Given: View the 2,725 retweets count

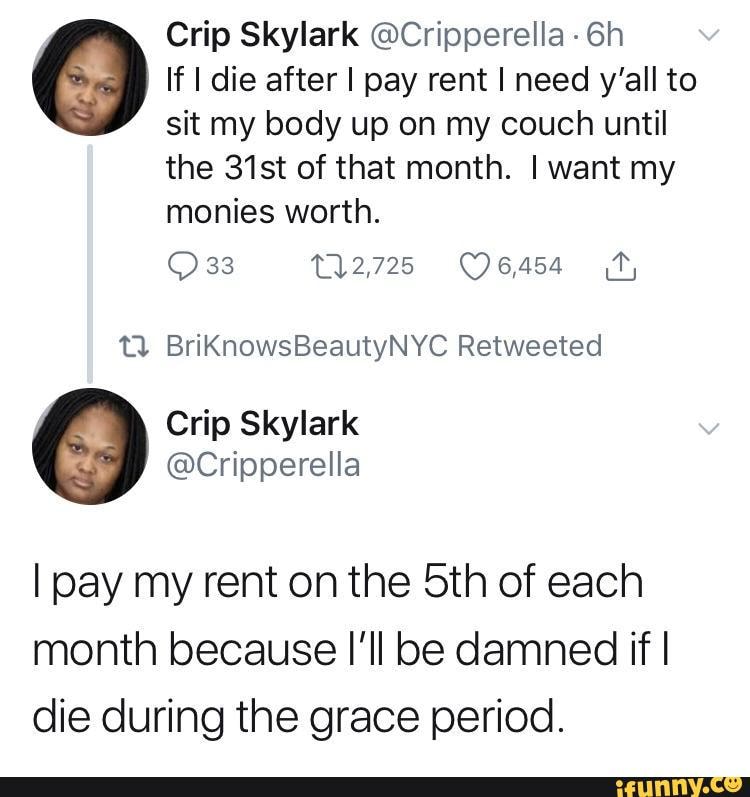Looking at the screenshot, I should point(380,267).
